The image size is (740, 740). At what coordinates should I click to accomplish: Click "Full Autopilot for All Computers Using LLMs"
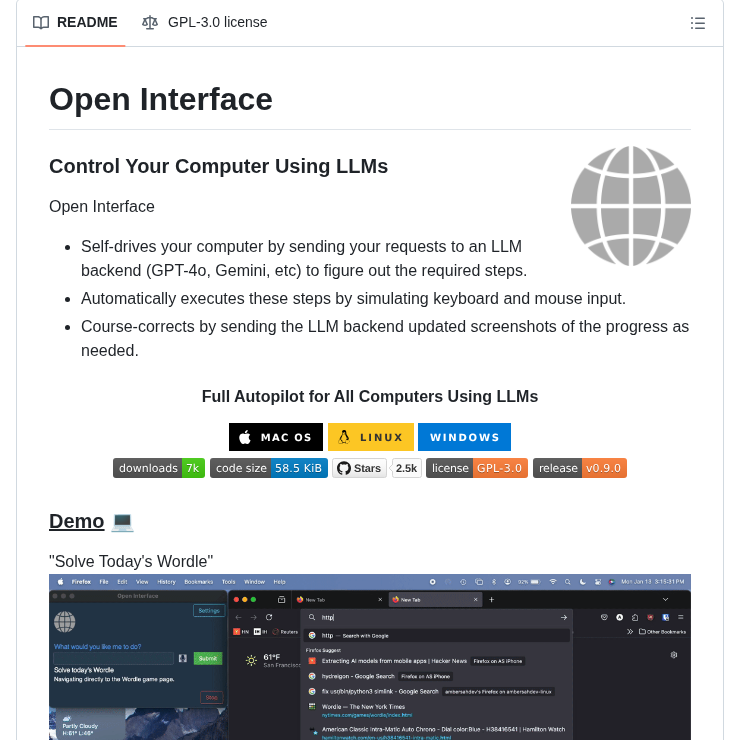[x=370, y=396]
